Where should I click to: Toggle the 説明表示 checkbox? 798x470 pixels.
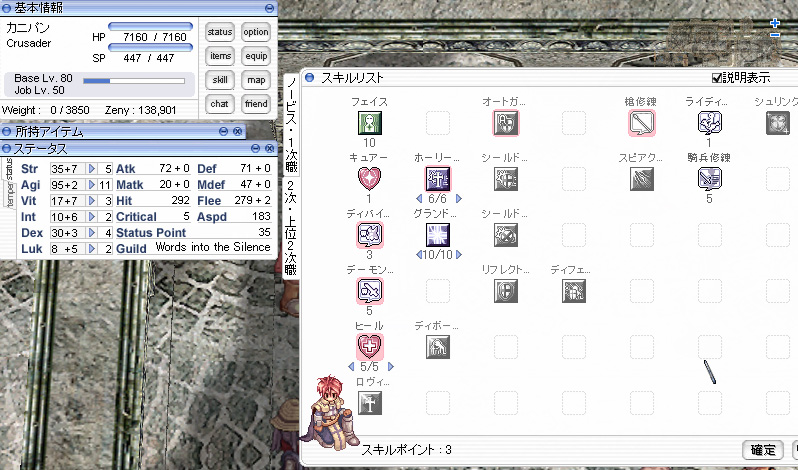[717, 78]
